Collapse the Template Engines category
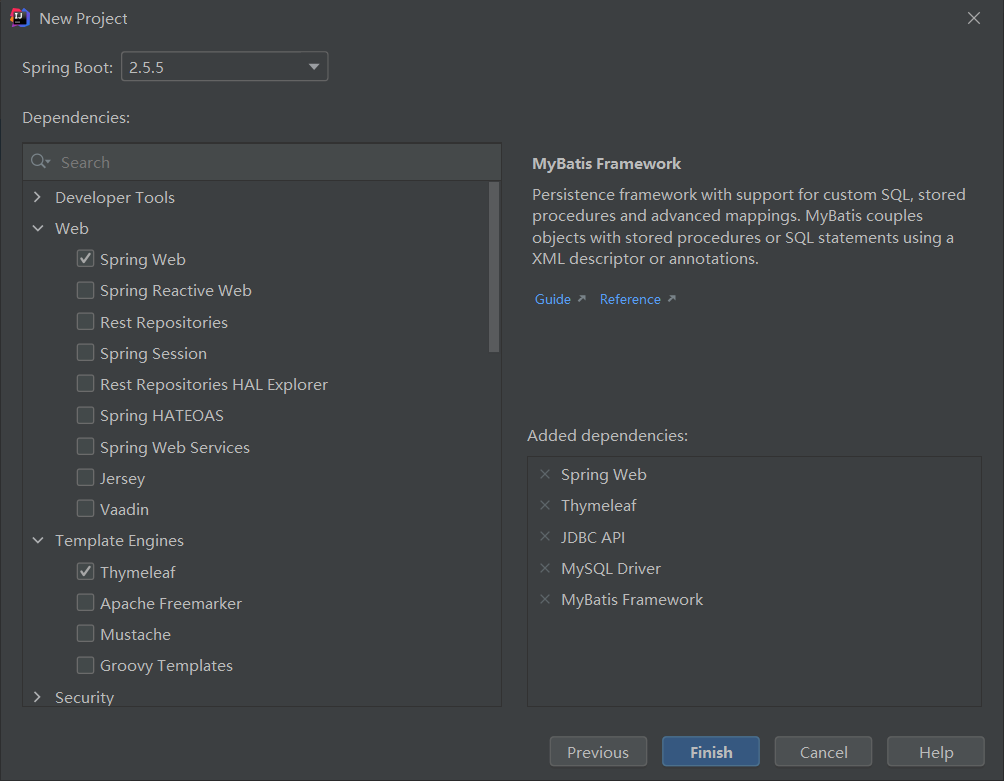 click(x=38, y=540)
